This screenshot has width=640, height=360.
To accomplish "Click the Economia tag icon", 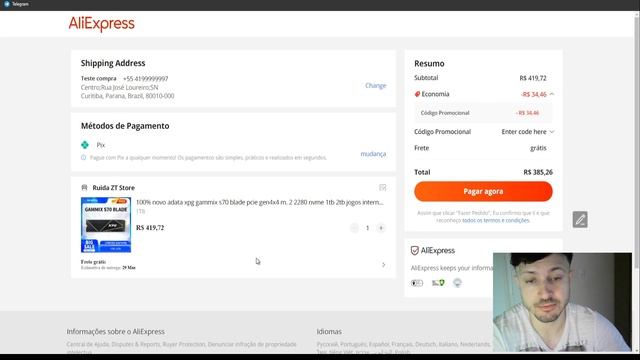I will point(417,94).
